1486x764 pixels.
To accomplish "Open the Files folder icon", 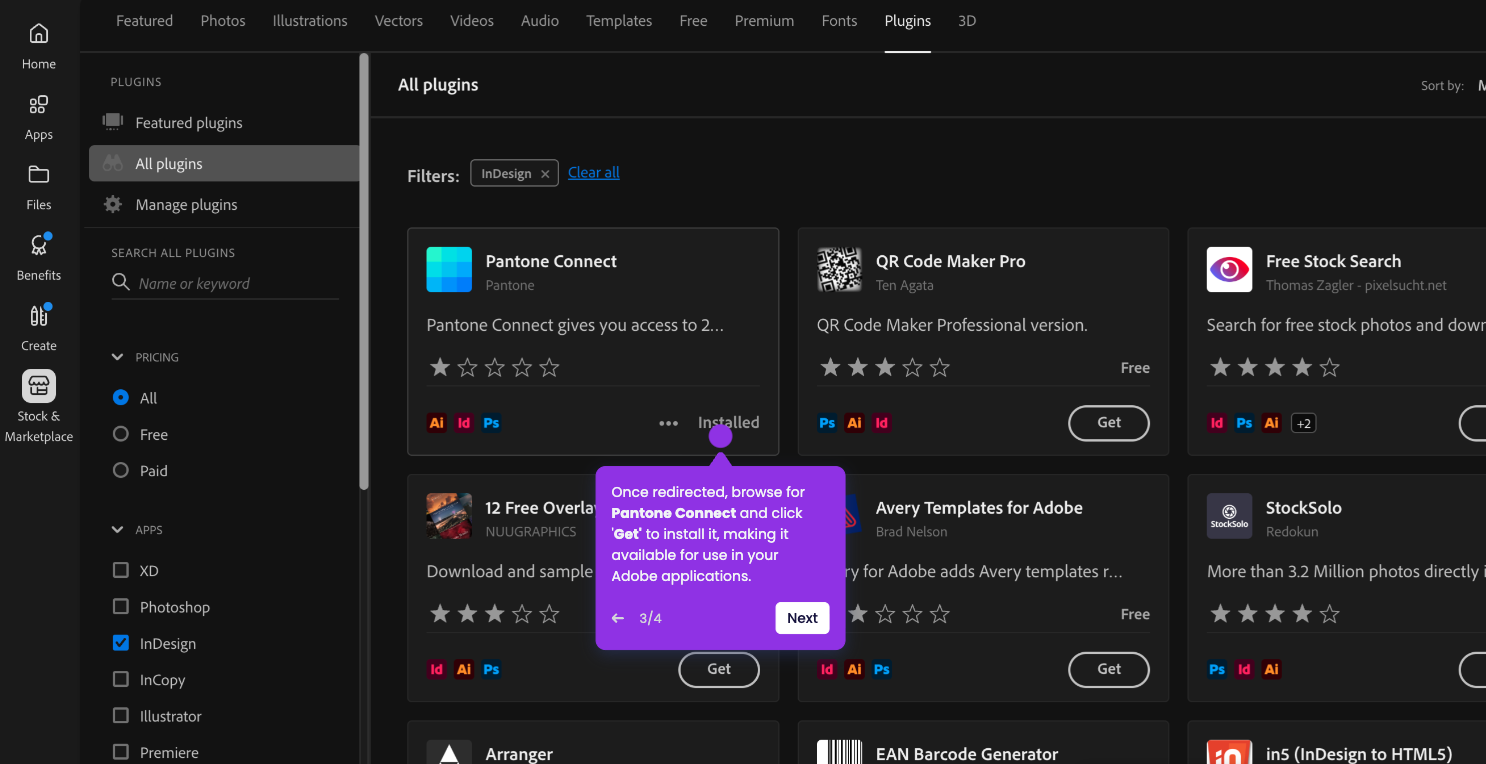I will [x=38, y=175].
